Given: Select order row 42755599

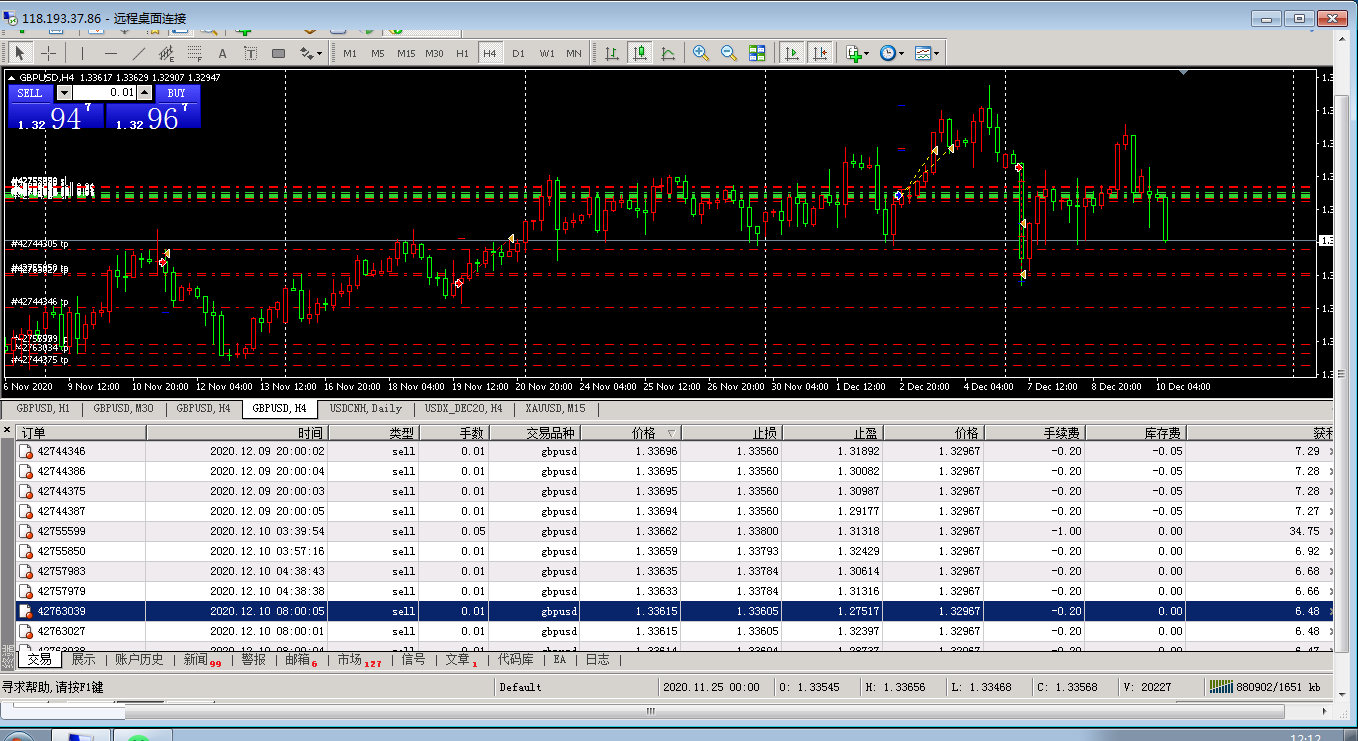Looking at the screenshot, I should pos(676,531).
